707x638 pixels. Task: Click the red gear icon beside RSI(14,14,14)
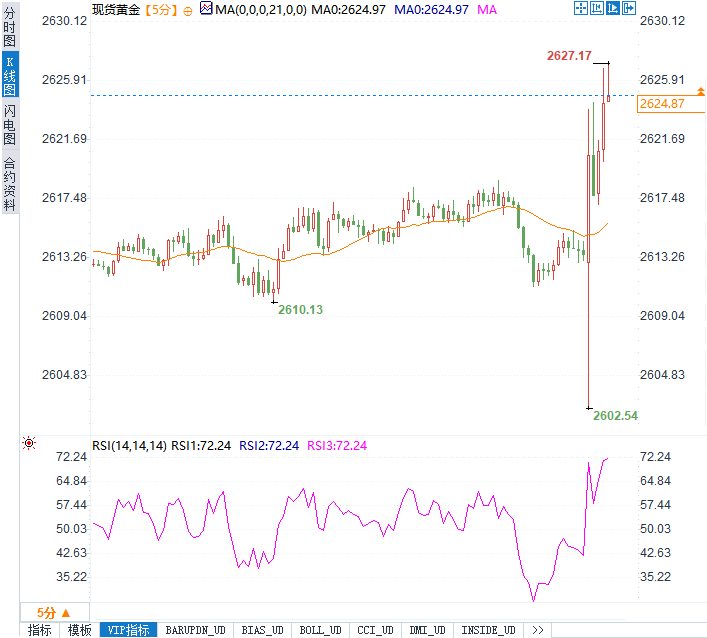[x=29, y=443]
